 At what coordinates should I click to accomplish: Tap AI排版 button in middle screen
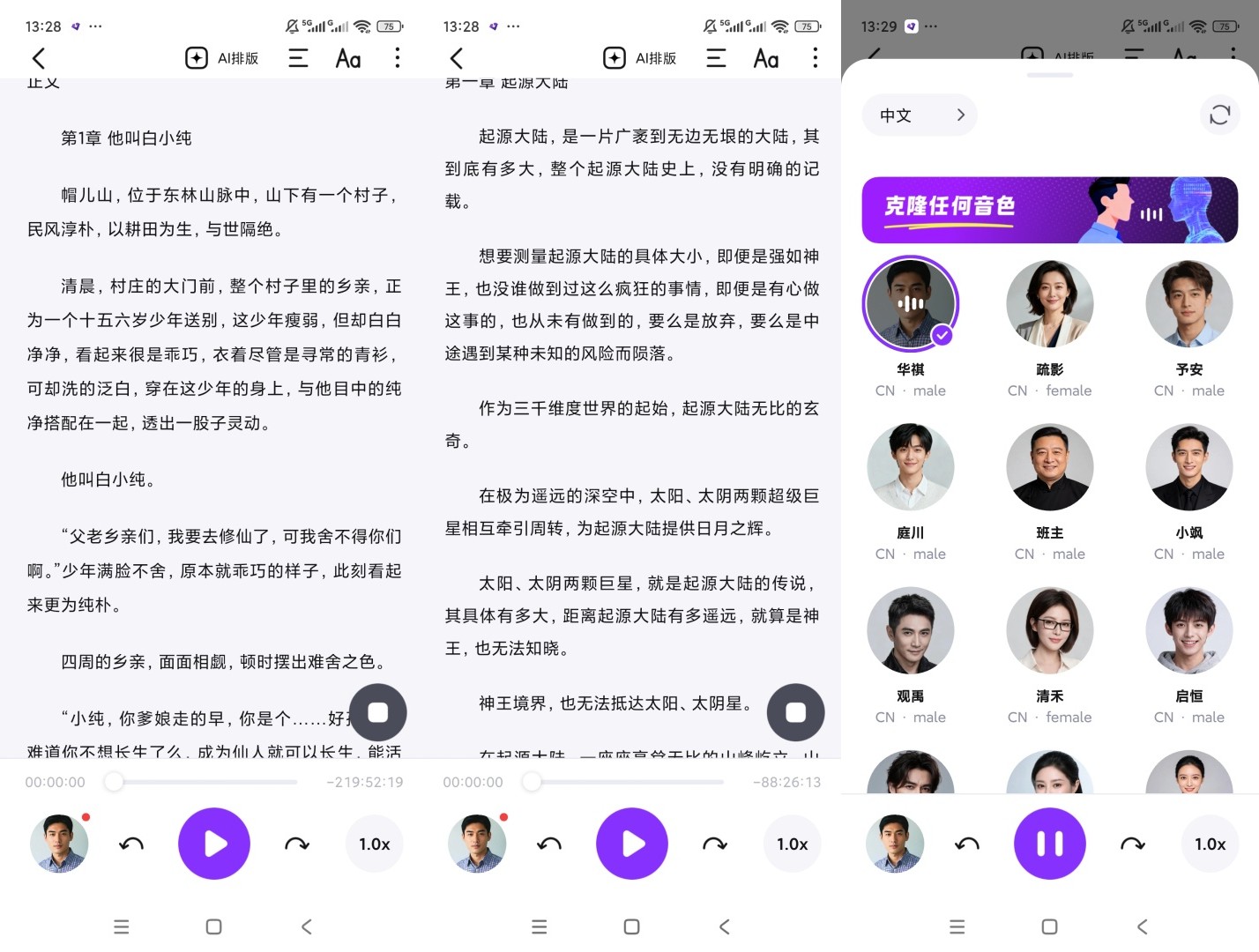coord(640,58)
